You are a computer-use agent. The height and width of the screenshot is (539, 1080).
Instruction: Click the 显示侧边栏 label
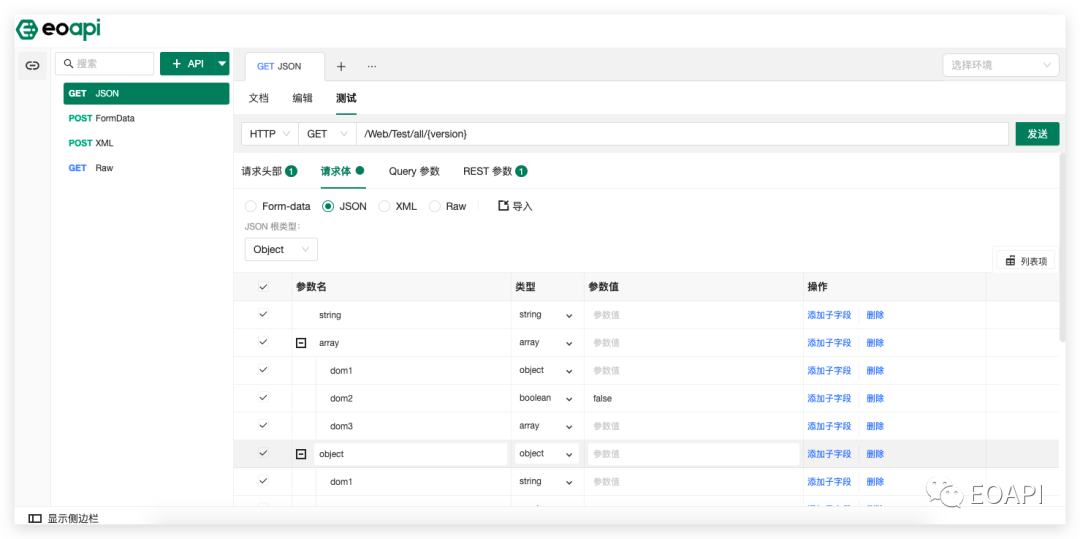point(73,518)
